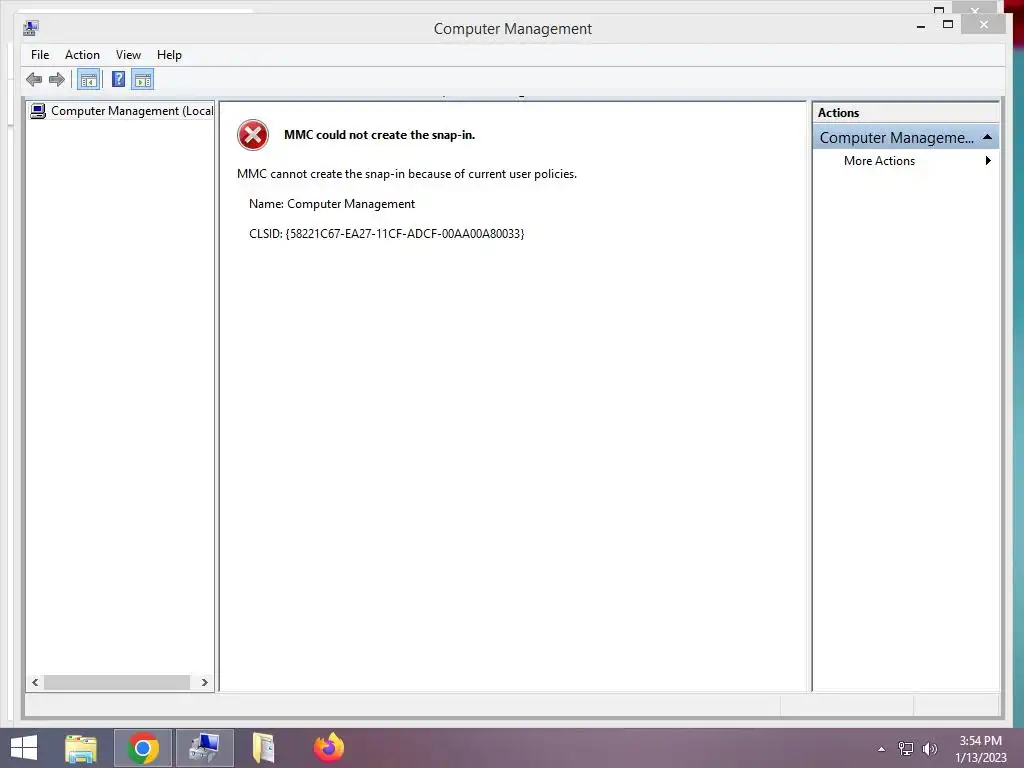The width and height of the screenshot is (1024, 768).
Task: Click the Computer Management tree node icon
Action: [x=39, y=111]
